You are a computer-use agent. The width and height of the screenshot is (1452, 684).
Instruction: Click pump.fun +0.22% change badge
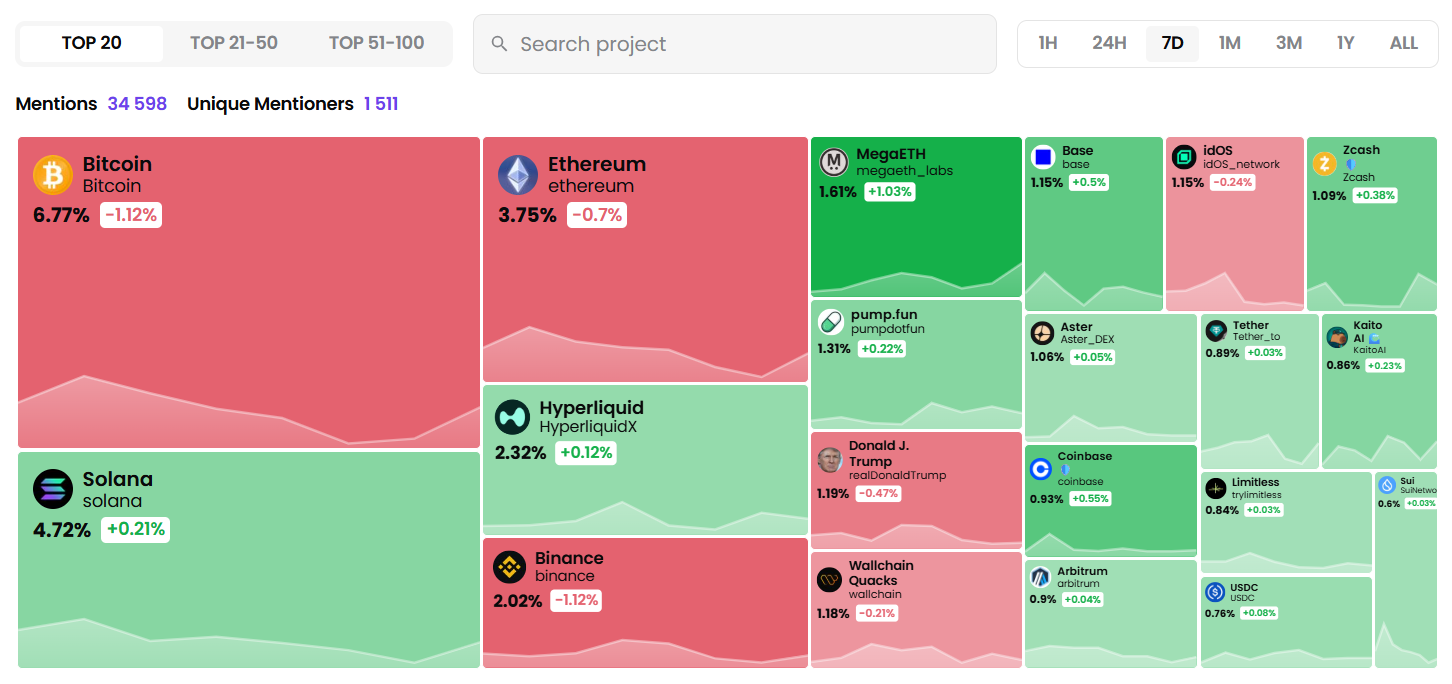pos(882,349)
